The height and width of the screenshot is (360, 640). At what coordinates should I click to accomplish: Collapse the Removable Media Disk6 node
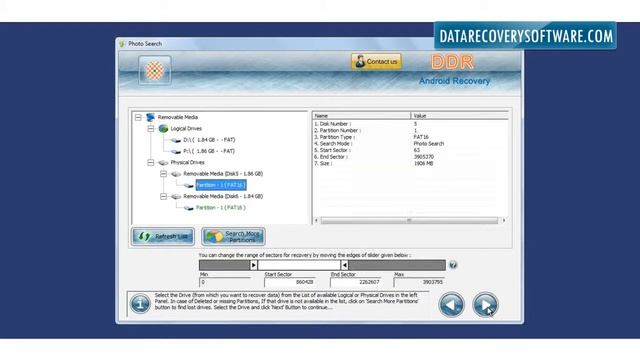pyautogui.click(x=163, y=196)
